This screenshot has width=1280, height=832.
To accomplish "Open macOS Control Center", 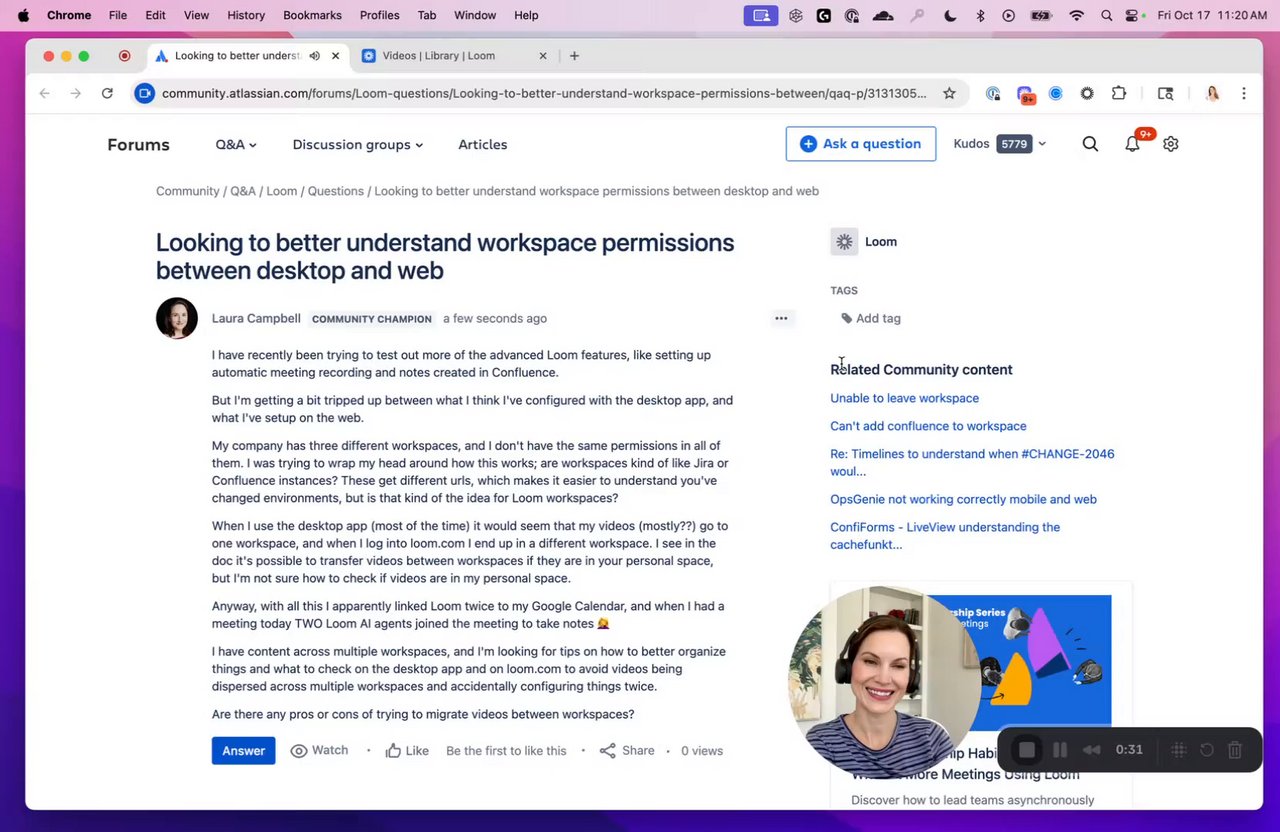I will [x=1133, y=15].
